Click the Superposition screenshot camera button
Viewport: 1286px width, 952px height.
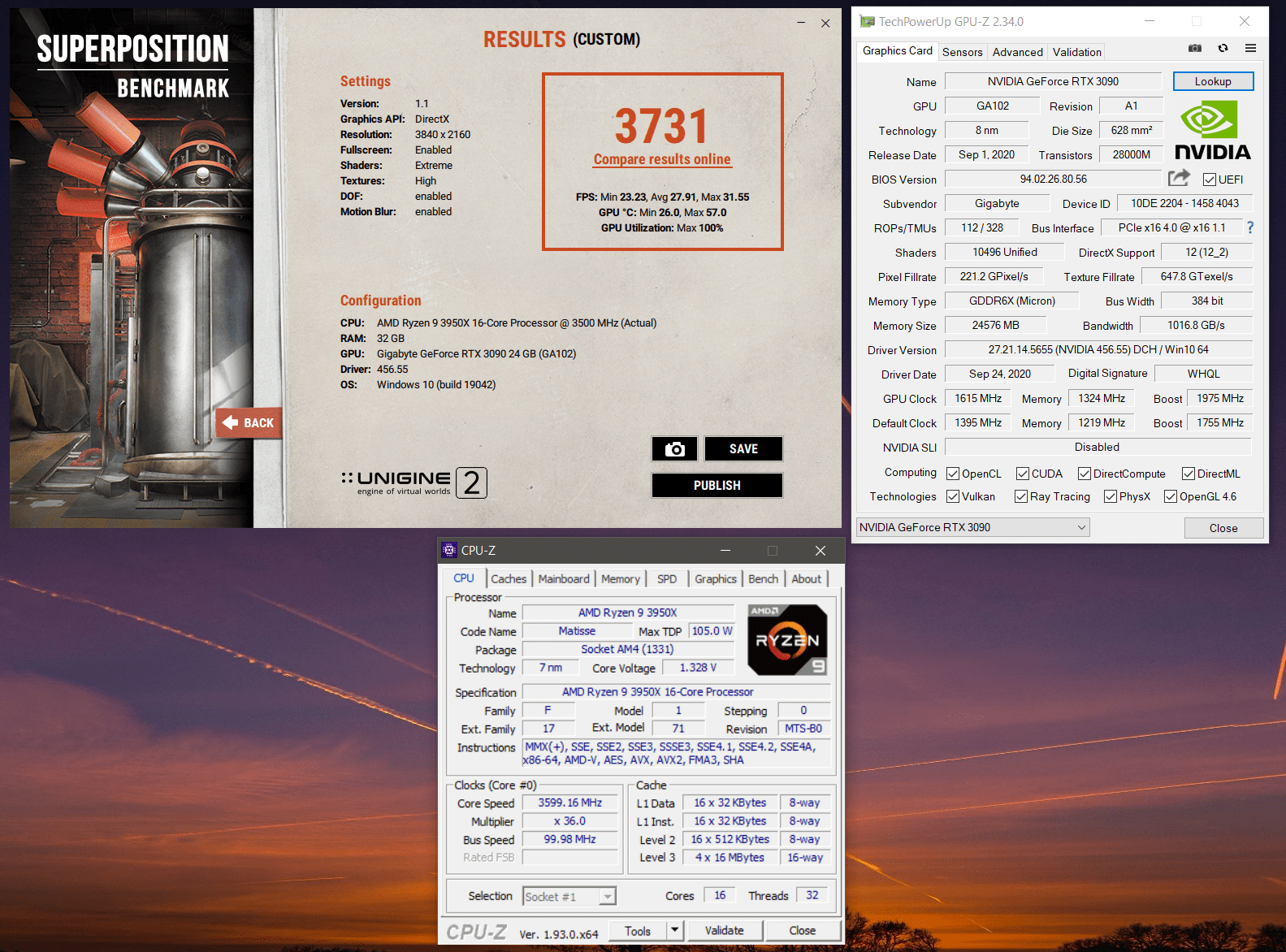coord(674,448)
